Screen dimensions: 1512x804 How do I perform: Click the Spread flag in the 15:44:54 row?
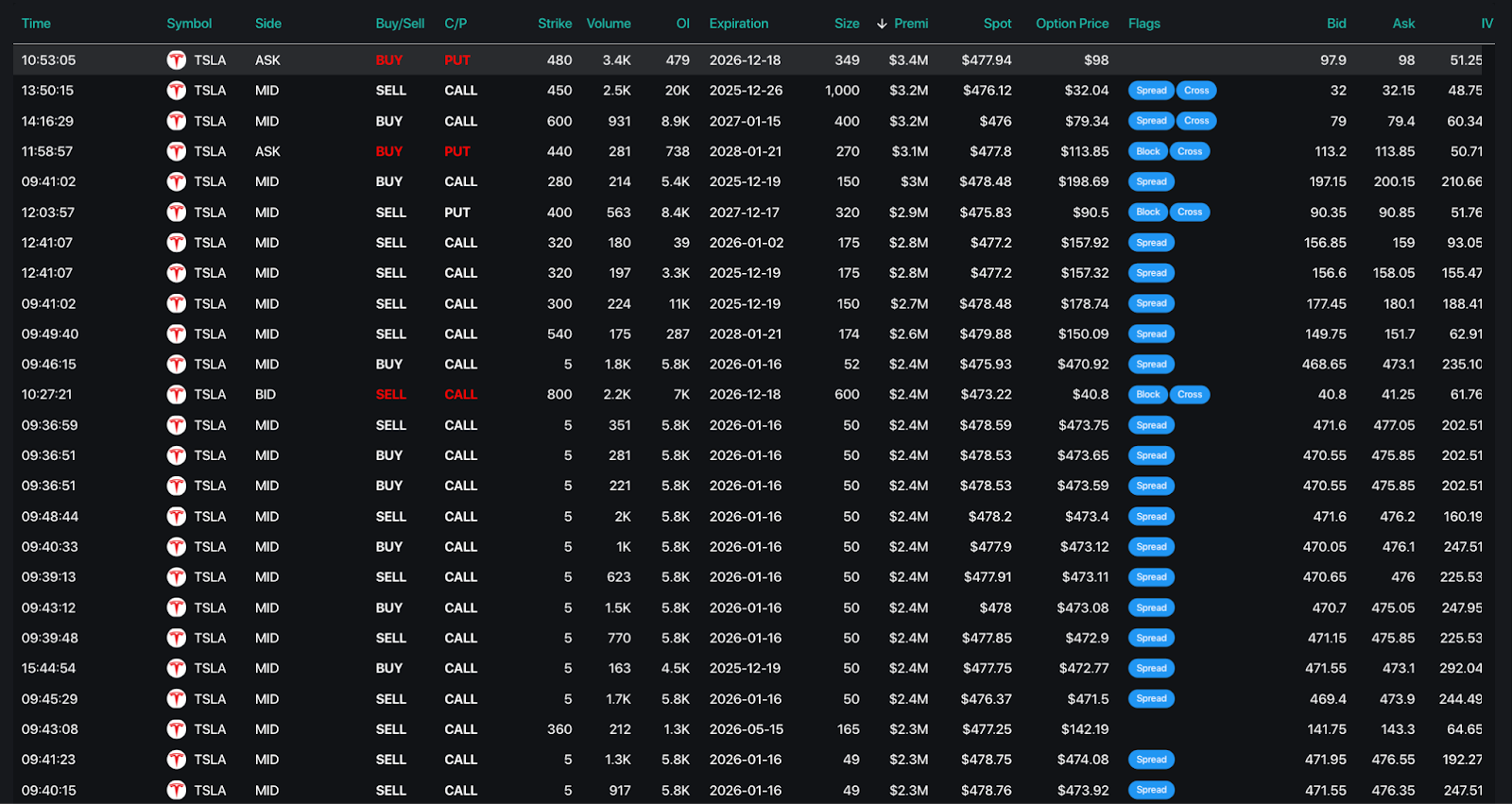(x=1151, y=668)
